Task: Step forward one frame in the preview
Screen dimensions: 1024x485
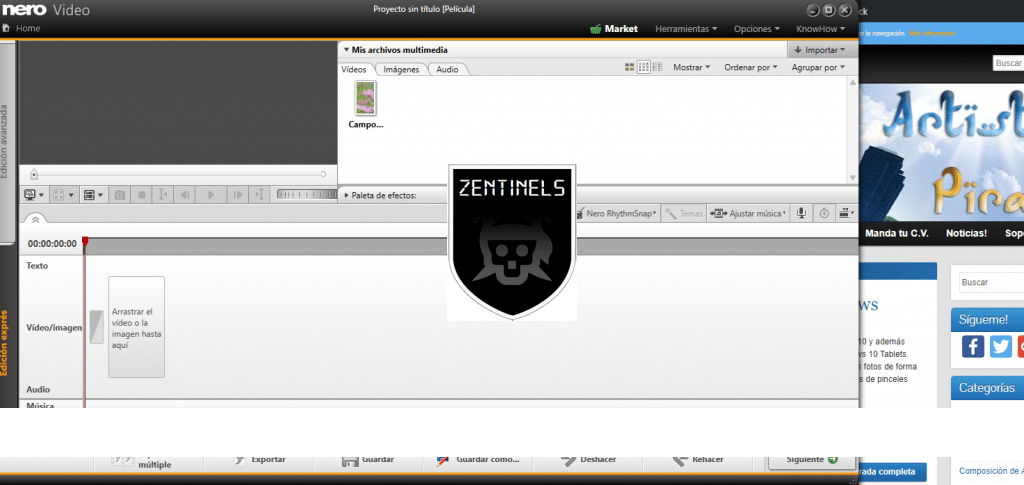Action: point(238,195)
